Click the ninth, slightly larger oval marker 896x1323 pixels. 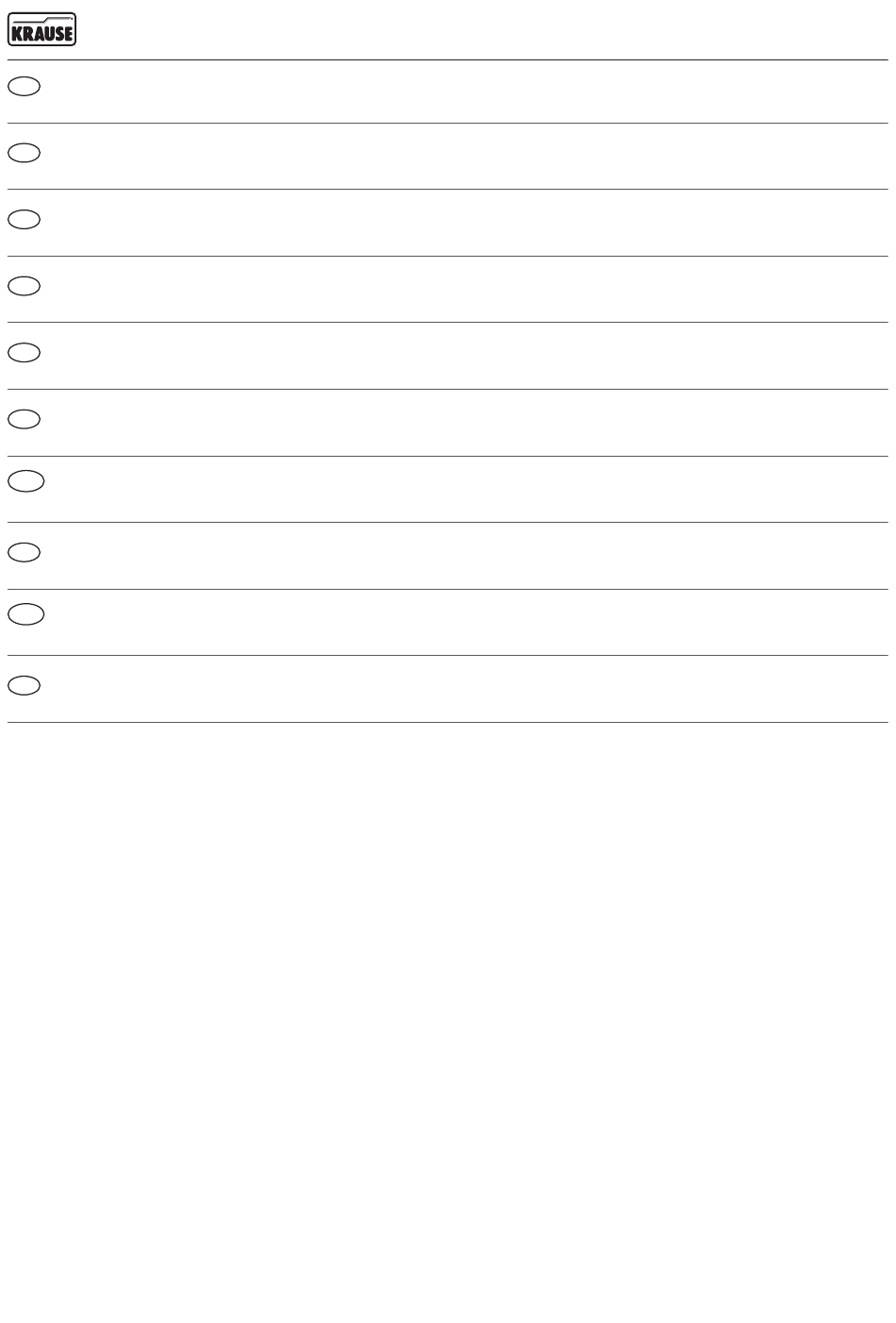point(26,614)
